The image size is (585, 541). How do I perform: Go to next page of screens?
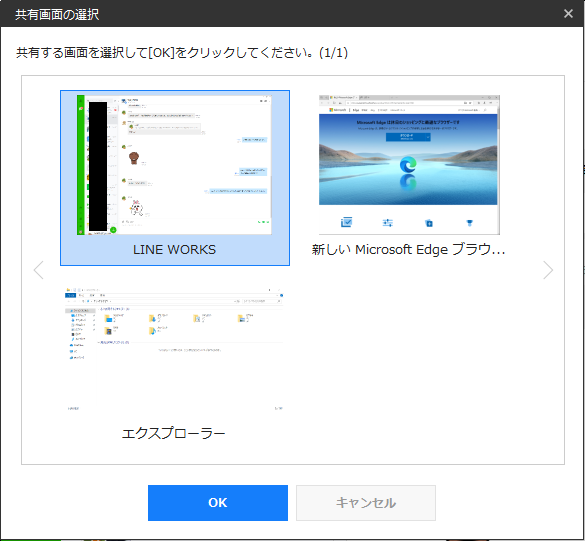tap(548, 270)
